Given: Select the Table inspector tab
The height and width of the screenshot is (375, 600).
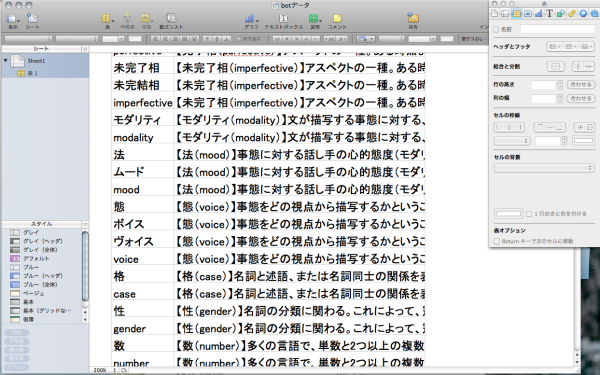Looking at the screenshot, I should pyautogui.click(x=516, y=14).
